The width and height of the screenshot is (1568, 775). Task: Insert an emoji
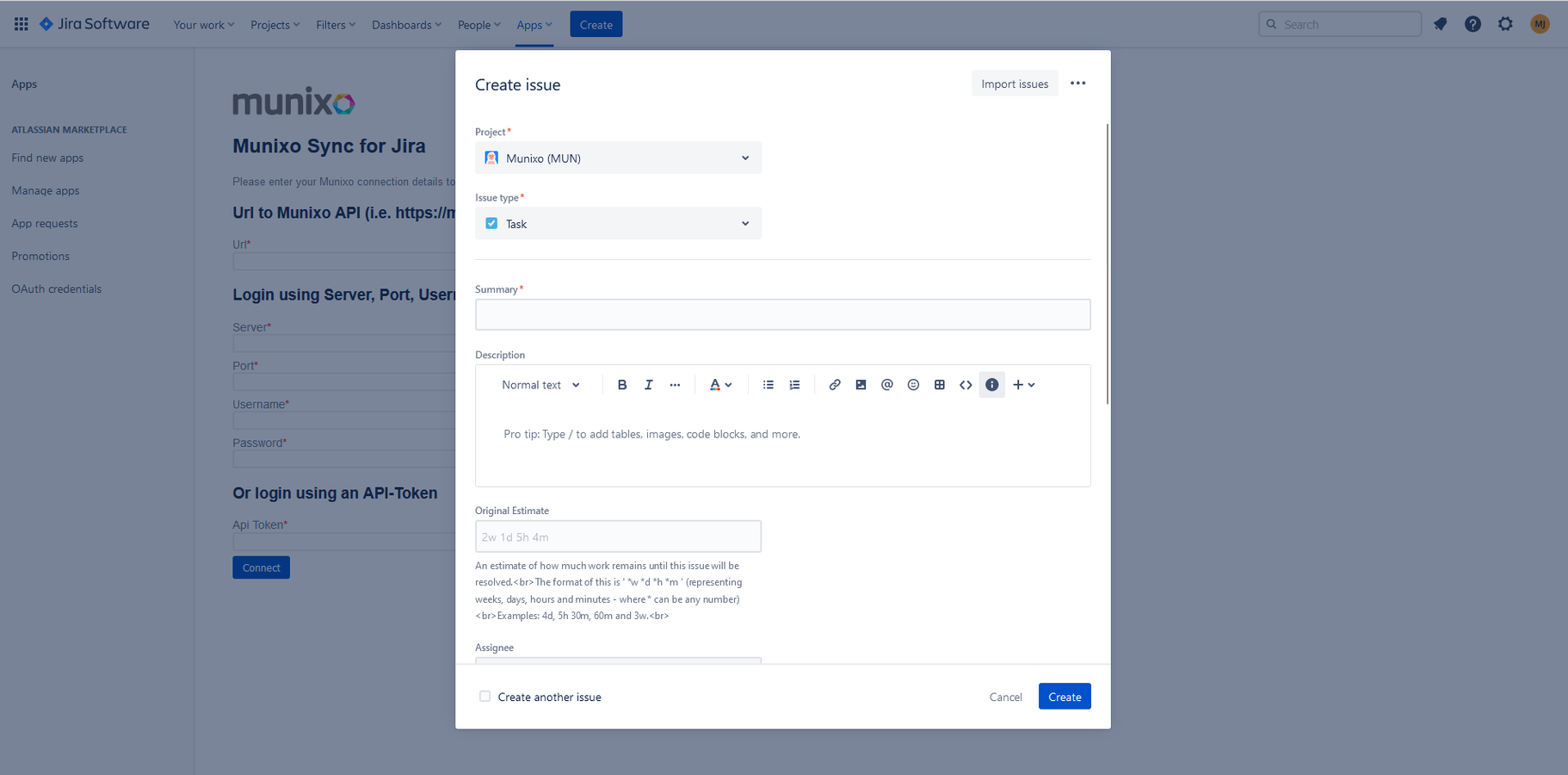point(913,385)
